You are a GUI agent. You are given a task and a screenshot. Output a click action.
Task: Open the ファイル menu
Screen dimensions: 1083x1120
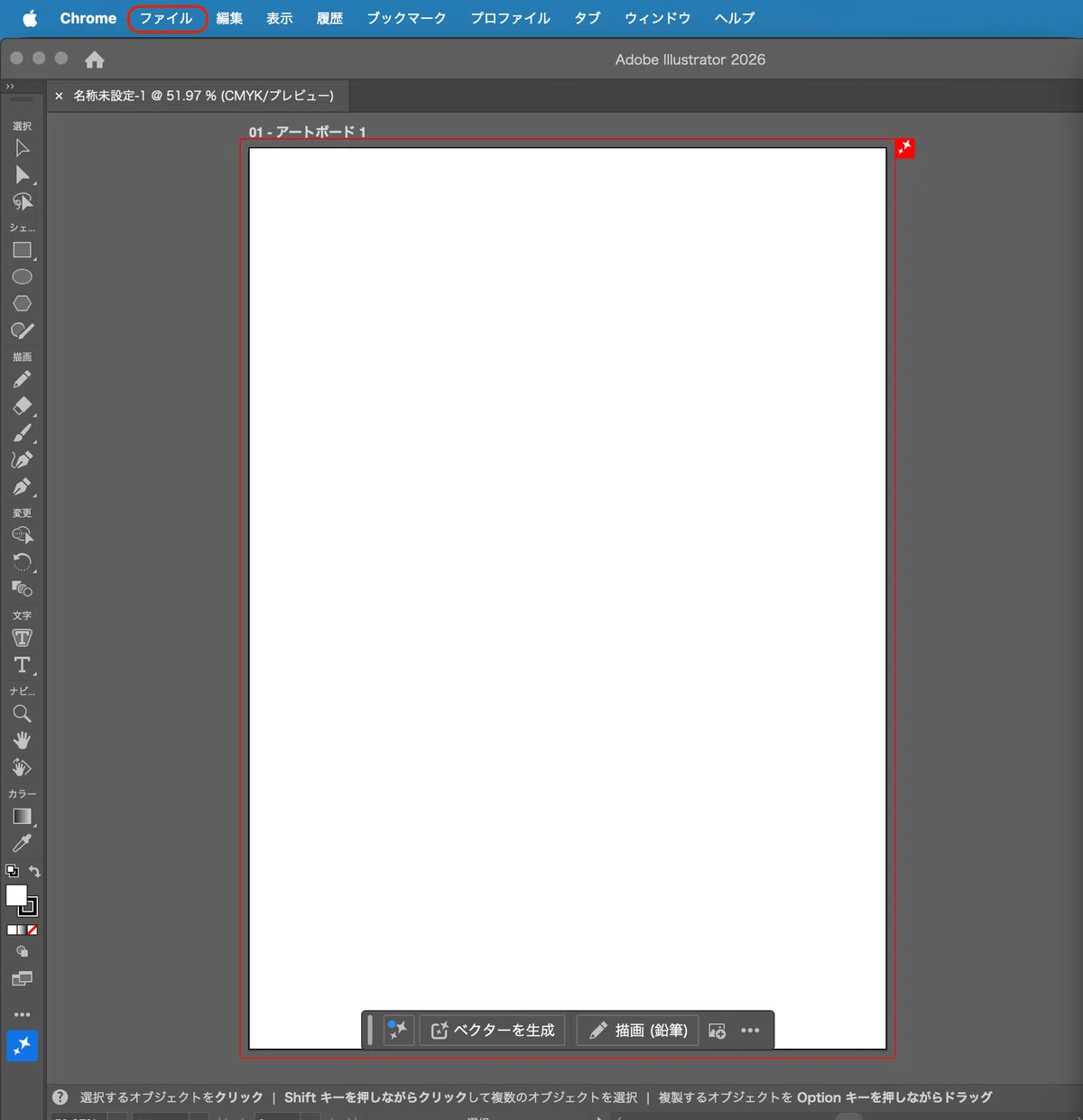click(x=166, y=18)
